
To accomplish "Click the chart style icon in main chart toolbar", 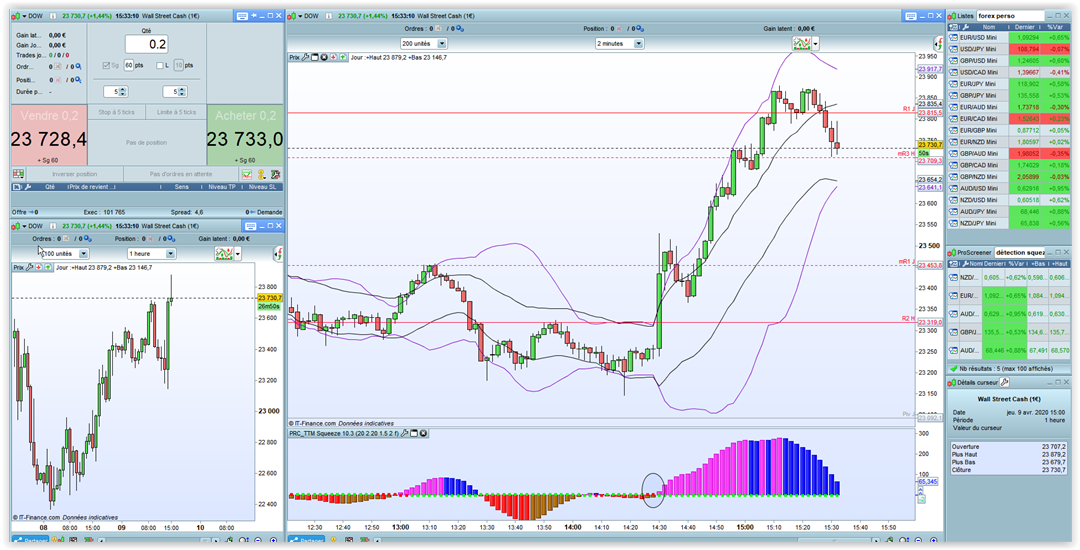I will pyautogui.click(x=801, y=43).
